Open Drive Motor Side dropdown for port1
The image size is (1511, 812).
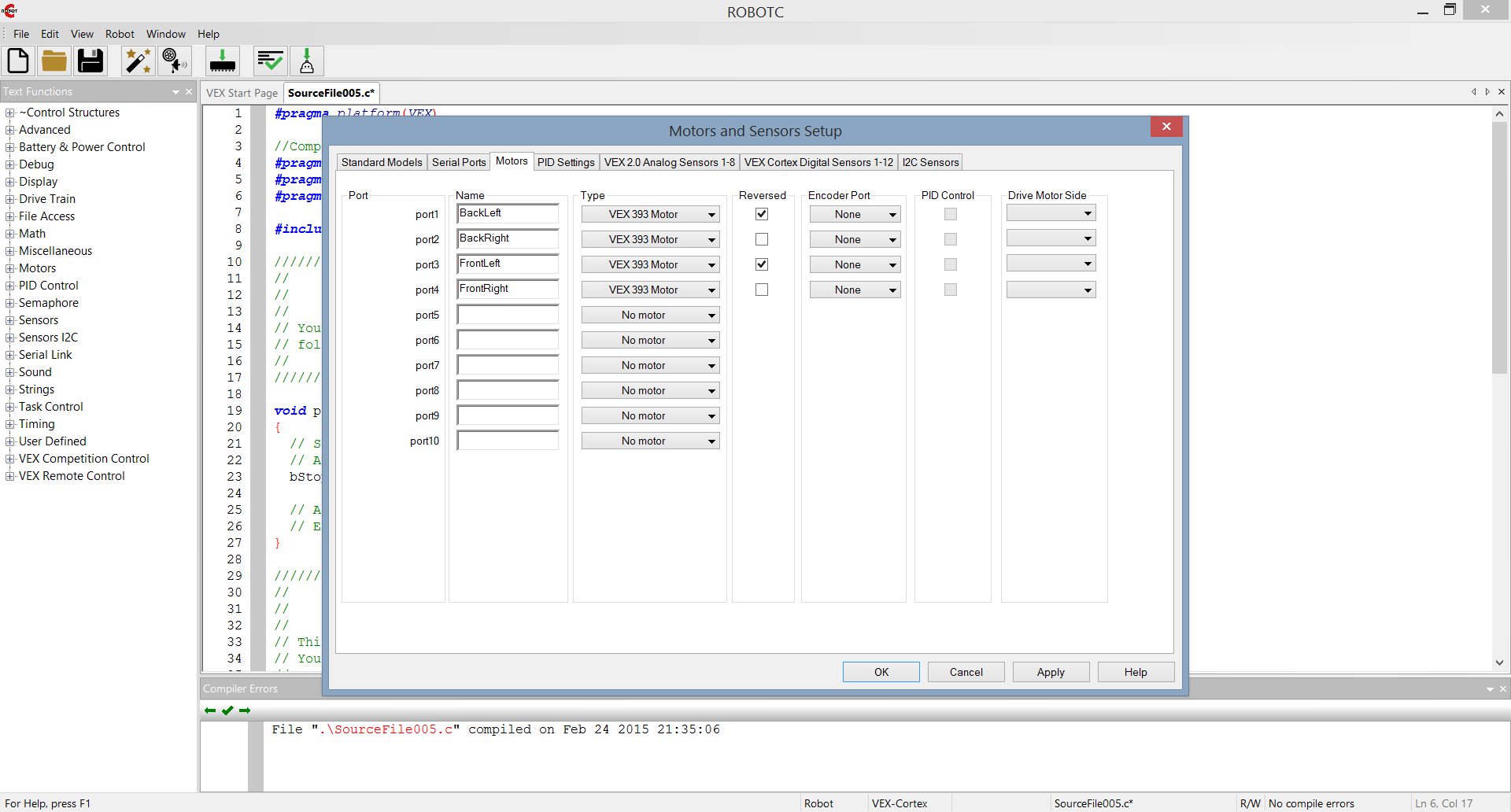1051,213
